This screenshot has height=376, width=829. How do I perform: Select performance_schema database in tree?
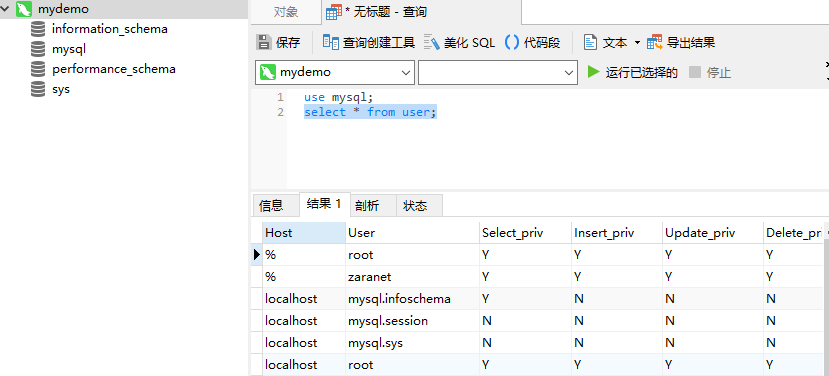pyautogui.click(x=114, y=69)
